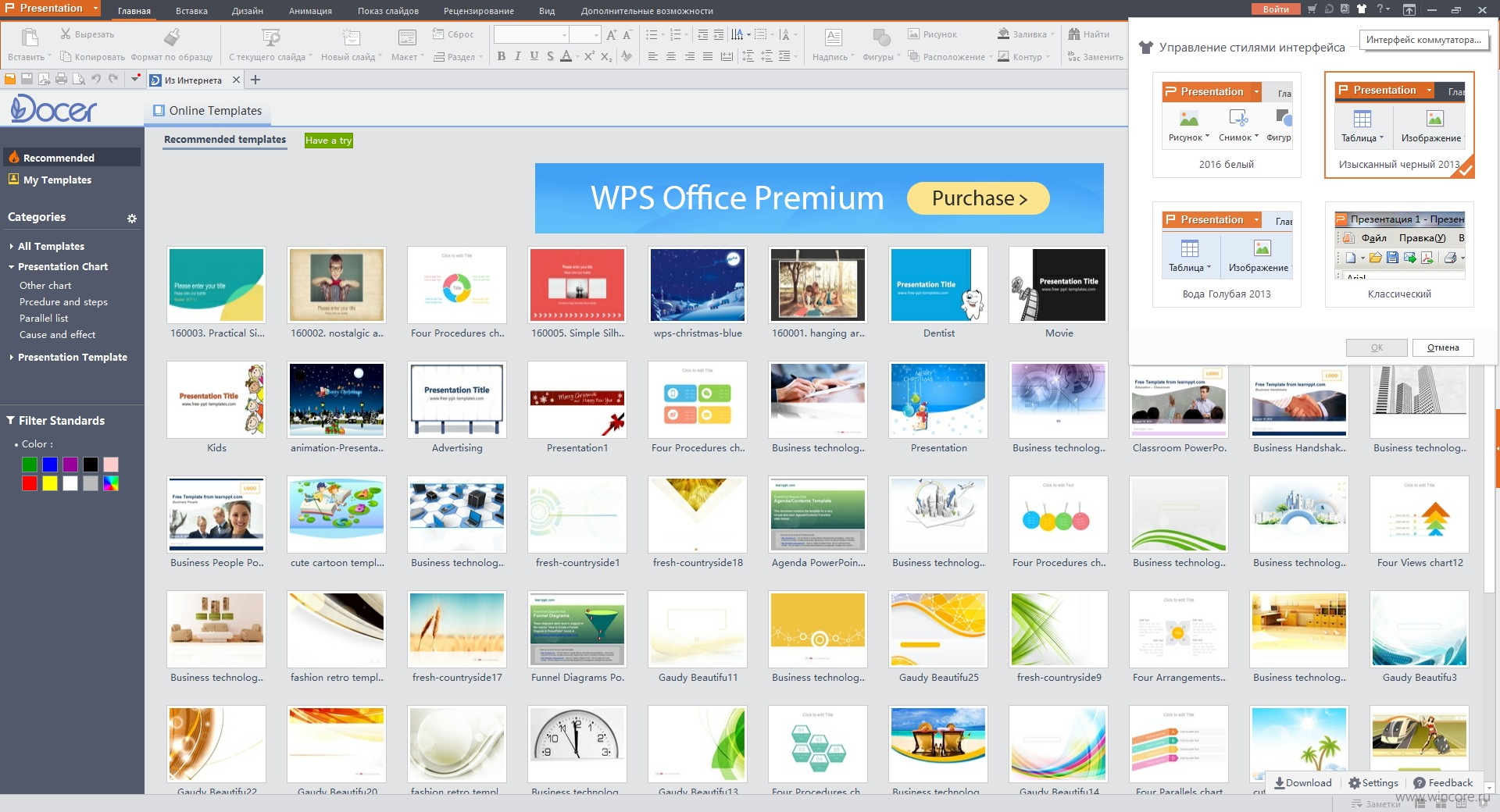Start slideshow from current slide icon
The image size is (1500, 812).
point(270,37)
